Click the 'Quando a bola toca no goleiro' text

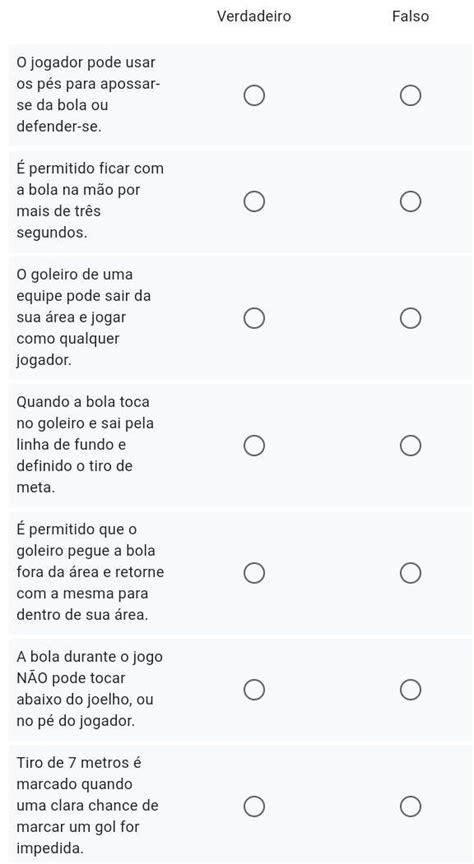tap(85, 445)
